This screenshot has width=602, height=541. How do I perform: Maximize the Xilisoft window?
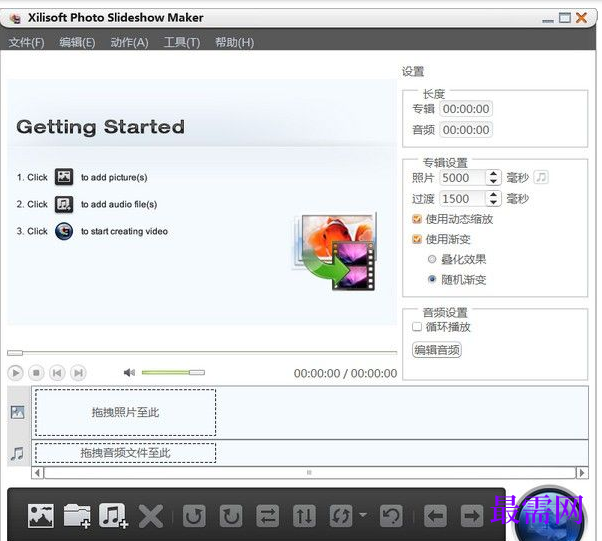[x=565, y=18]
